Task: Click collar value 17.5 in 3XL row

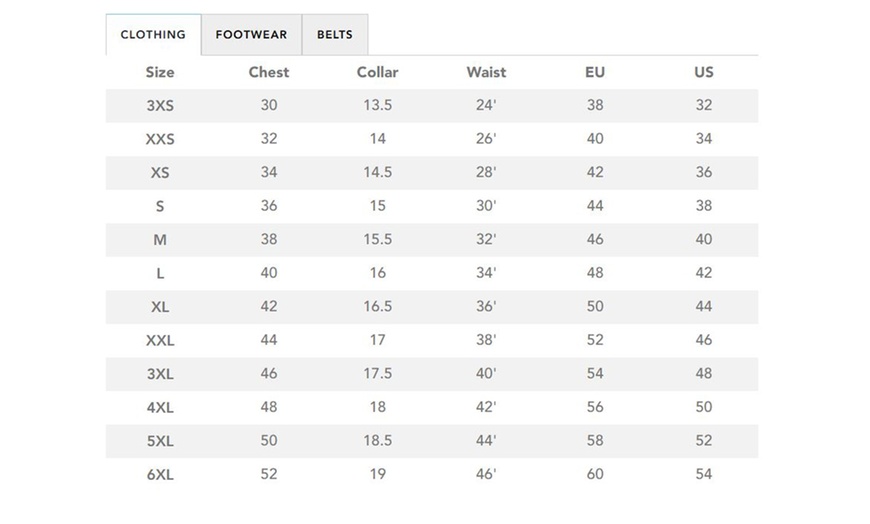Action: click(x=377, y=374)
